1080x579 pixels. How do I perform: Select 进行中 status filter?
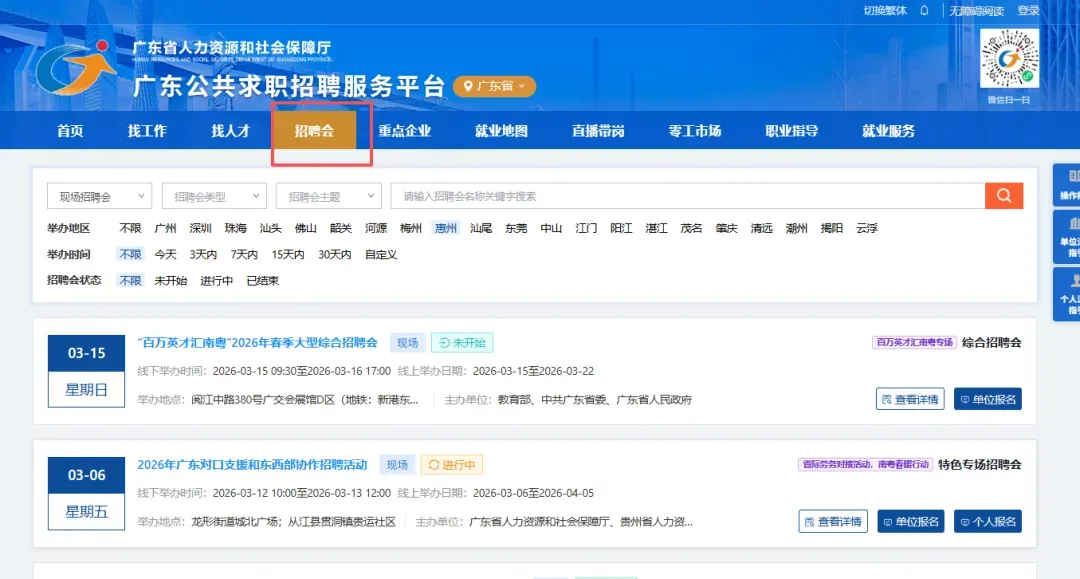[216, 280]
